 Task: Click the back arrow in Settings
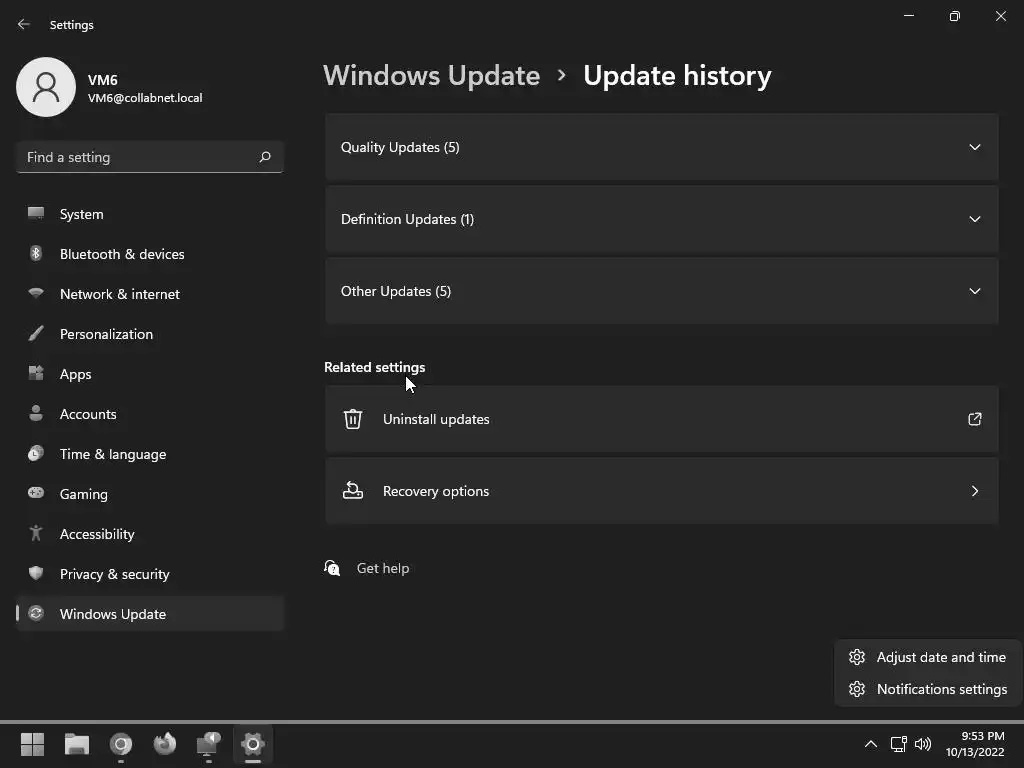[x=24, y=24]
